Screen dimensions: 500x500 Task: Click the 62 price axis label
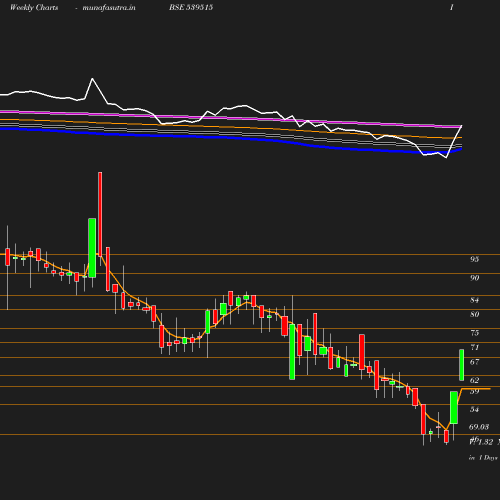(474, 380)
